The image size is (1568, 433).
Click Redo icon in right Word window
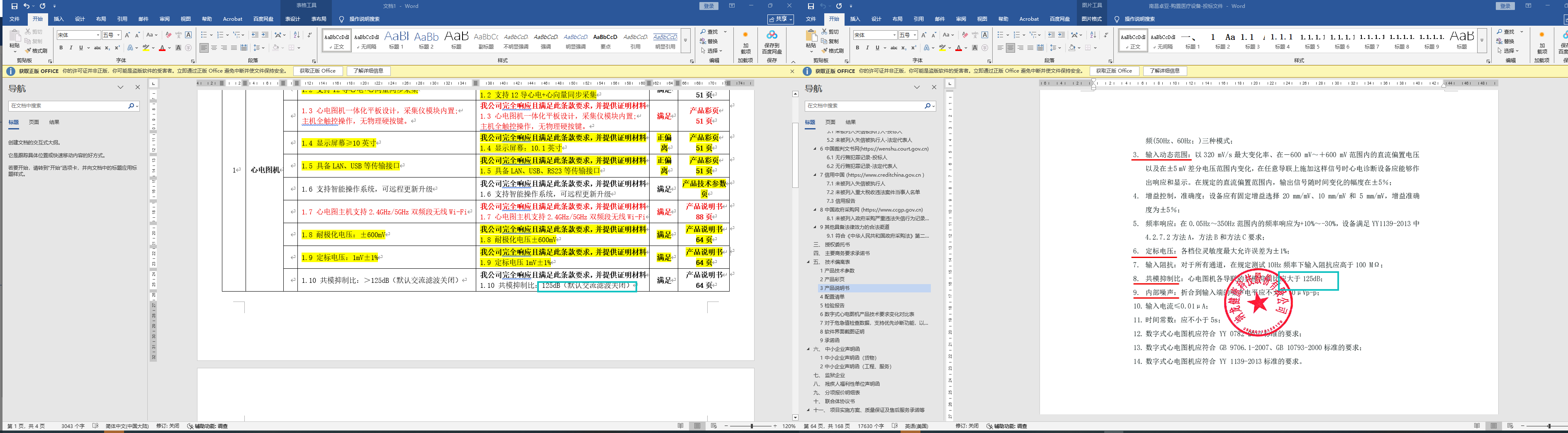point(839,6)
